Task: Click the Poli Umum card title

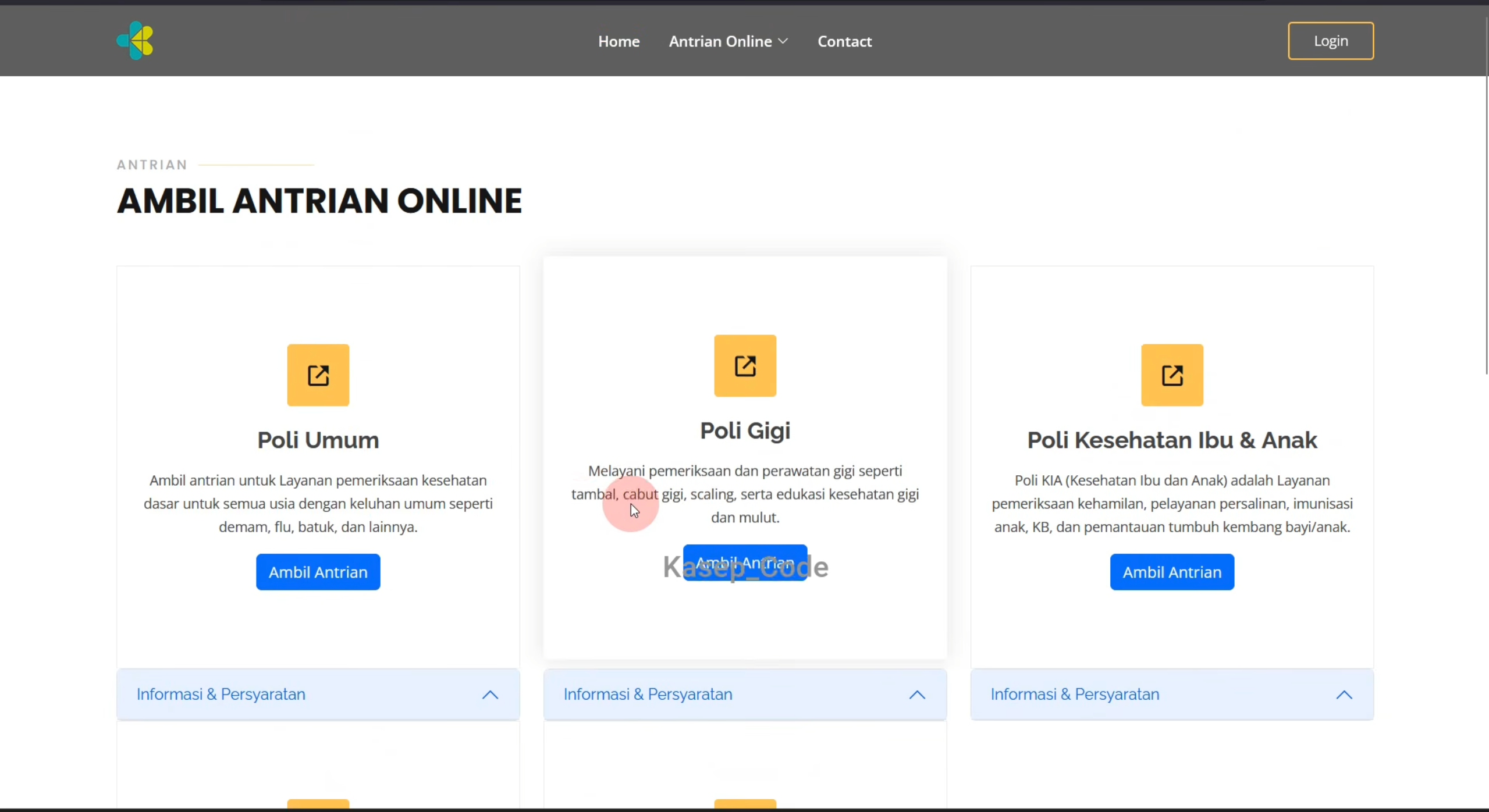Action: (318, 440)
